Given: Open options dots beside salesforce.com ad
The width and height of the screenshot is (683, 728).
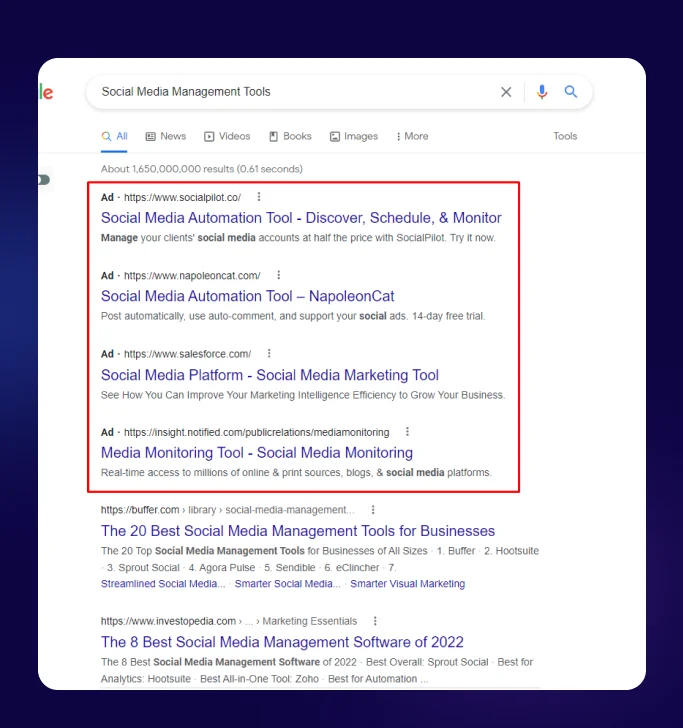Looking at the screenshot, I should pos(269,353).
